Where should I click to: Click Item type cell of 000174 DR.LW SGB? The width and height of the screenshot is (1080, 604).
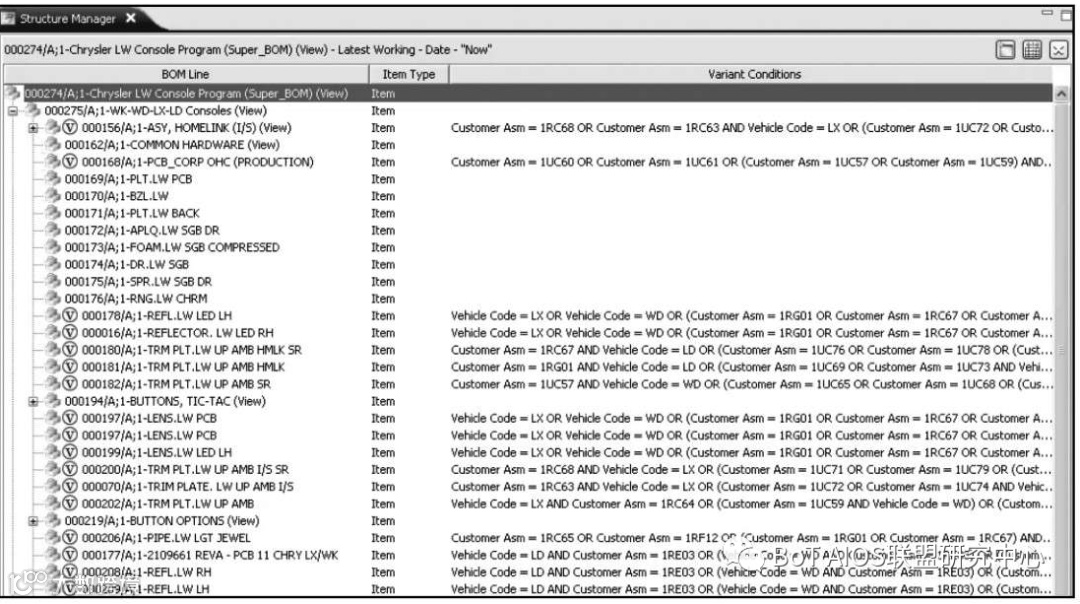click(383, 264)
